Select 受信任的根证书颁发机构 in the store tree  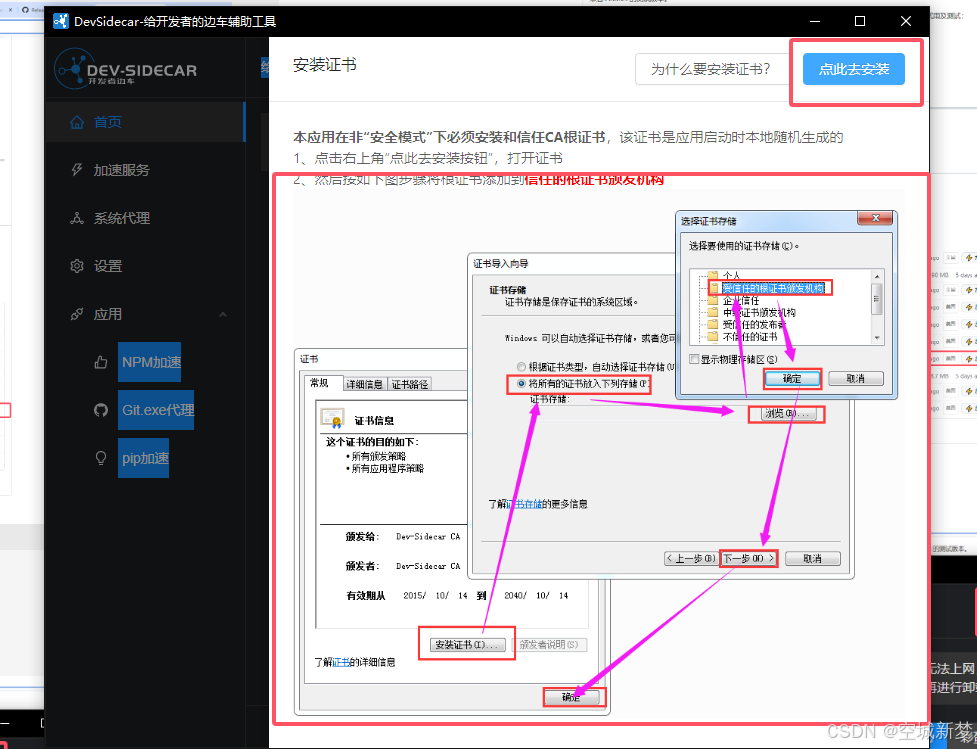[773, 288]
